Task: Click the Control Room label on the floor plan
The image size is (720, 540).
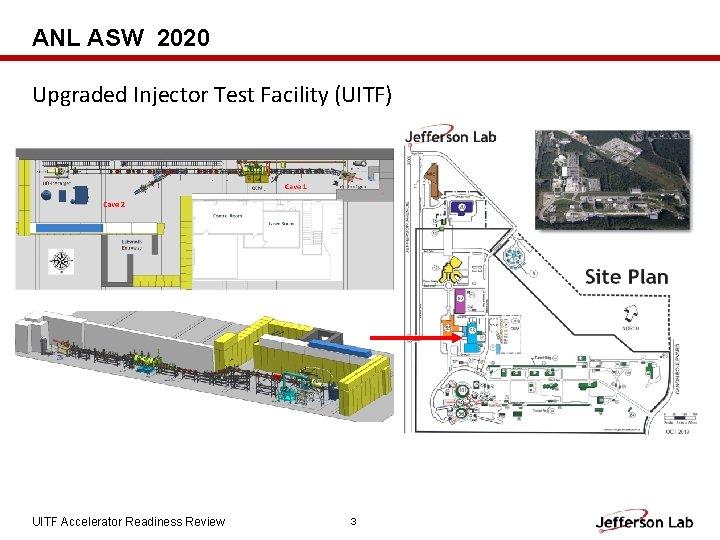Action: [227, 215]
